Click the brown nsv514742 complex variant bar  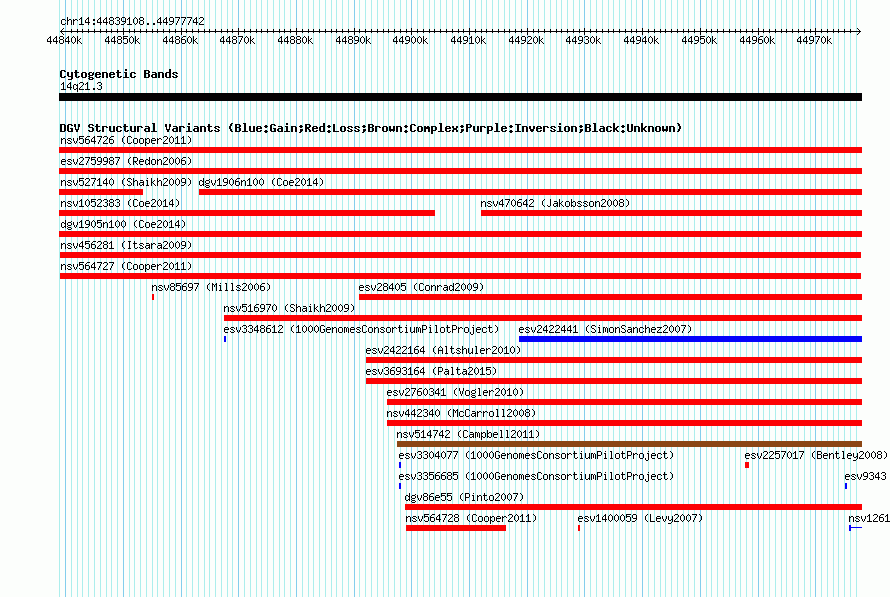click(629, 444)
